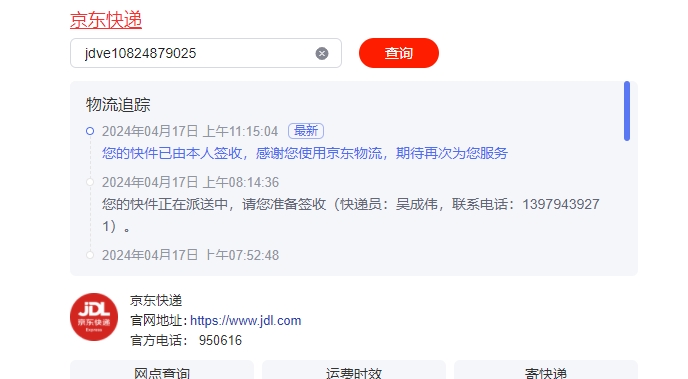Click the red 查询 button
The width and height of the screenshot is (688, 379).
[x=398, y=53]
